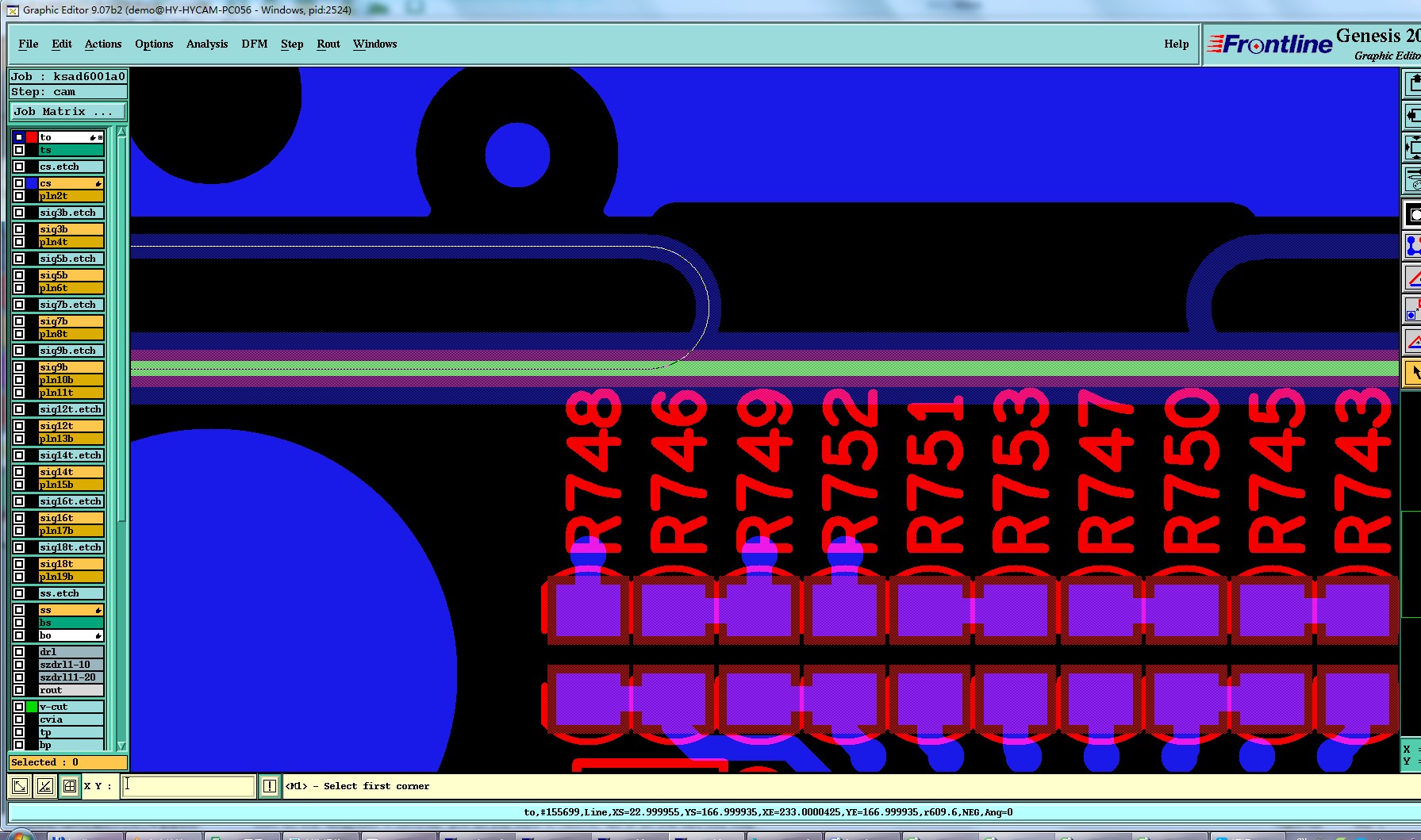Viewport: 1421px width, 840px height.
Task: Click the Selected count indicator
Action: (67, 762)
